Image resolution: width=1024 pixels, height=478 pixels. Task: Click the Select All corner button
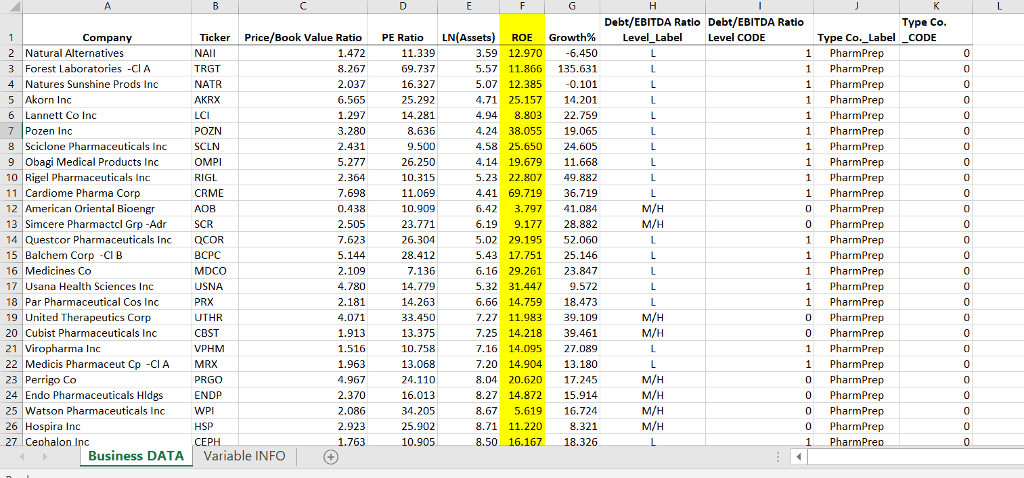10,7
